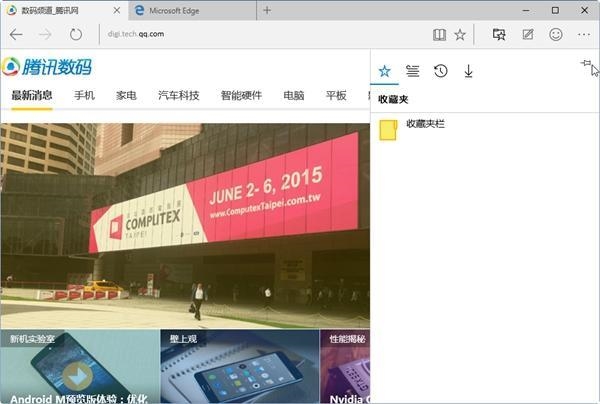Open the 性能揭秘 Nvidia article thumbnail
This screenshot has height=404, width=600.
[x=345, y=367]
